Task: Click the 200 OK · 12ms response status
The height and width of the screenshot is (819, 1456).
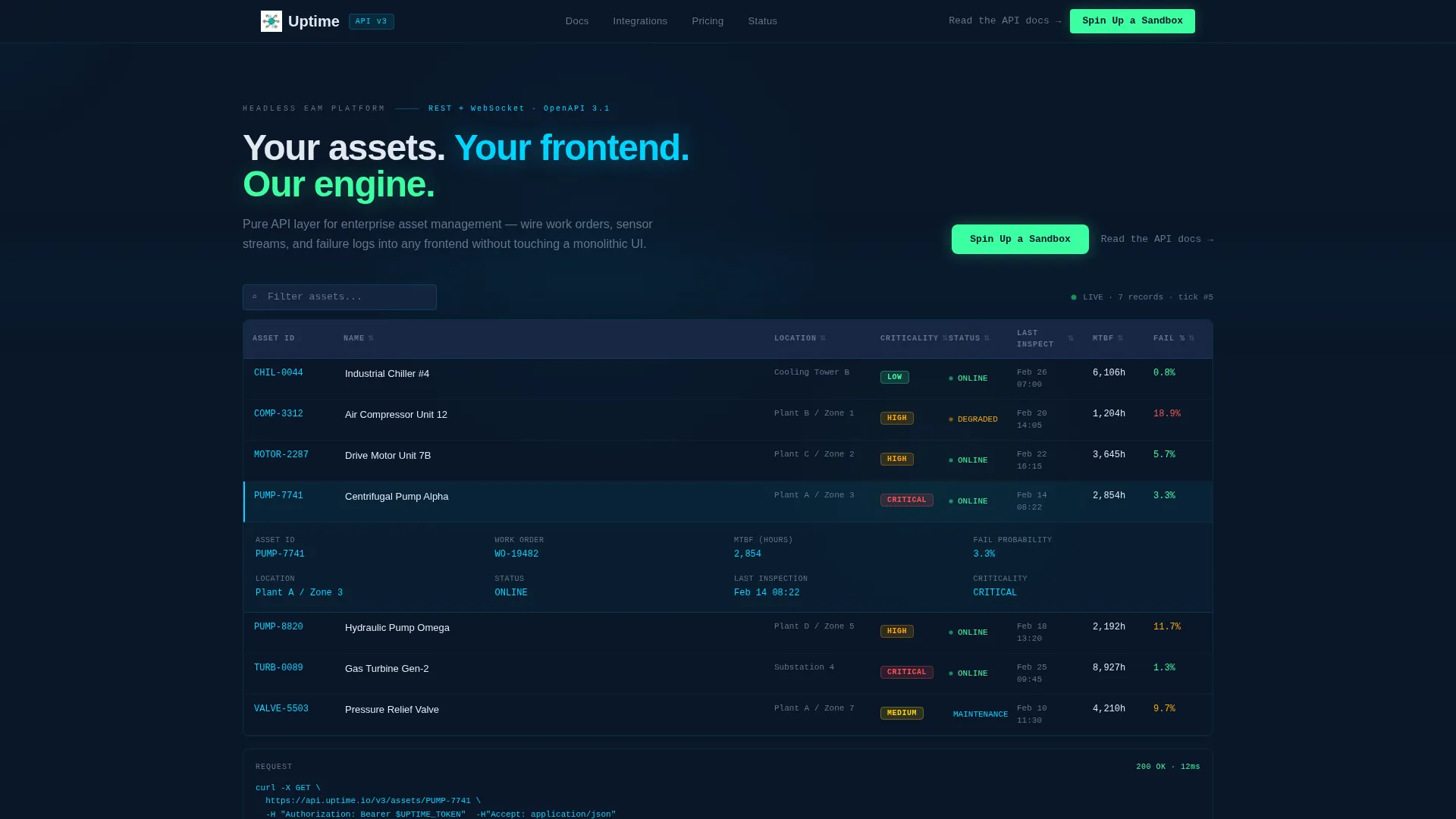Action: (x=1168, y=767)
